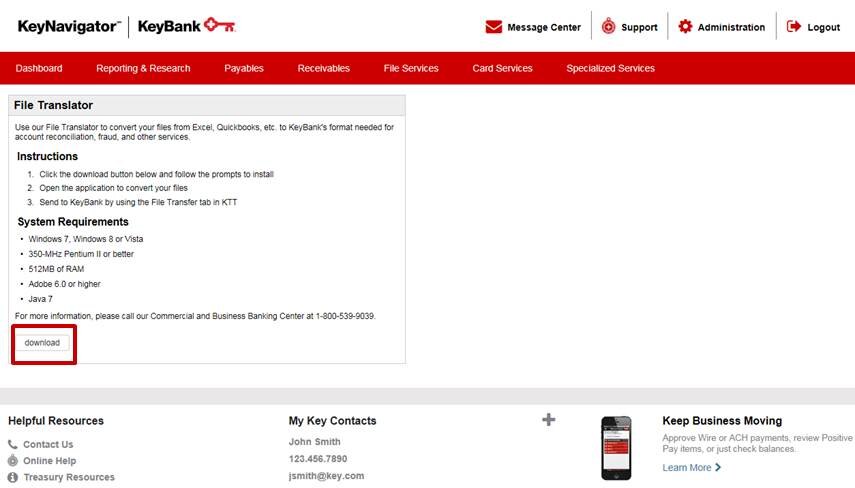The image size is (855, 488).
Task: Click the Logout arrow icon
Action: click(794, 27)
